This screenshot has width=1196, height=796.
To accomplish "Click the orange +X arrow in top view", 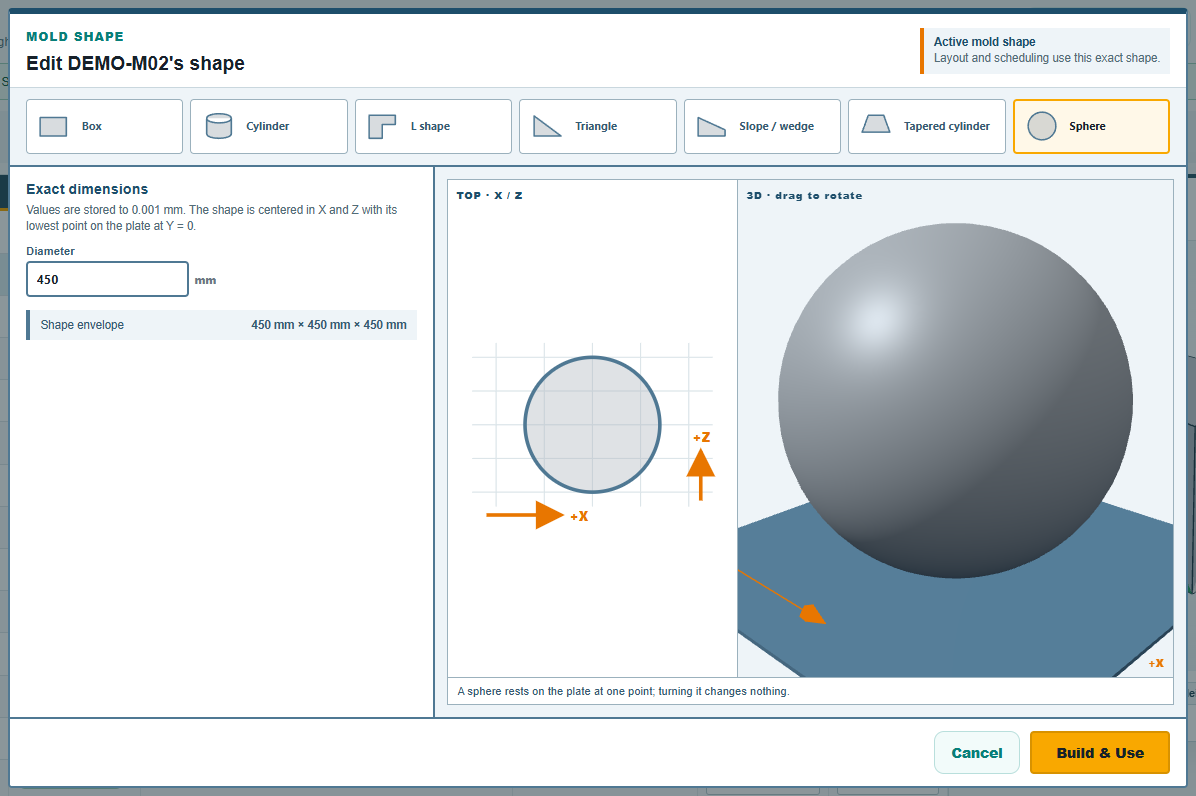I will (525, 515).
